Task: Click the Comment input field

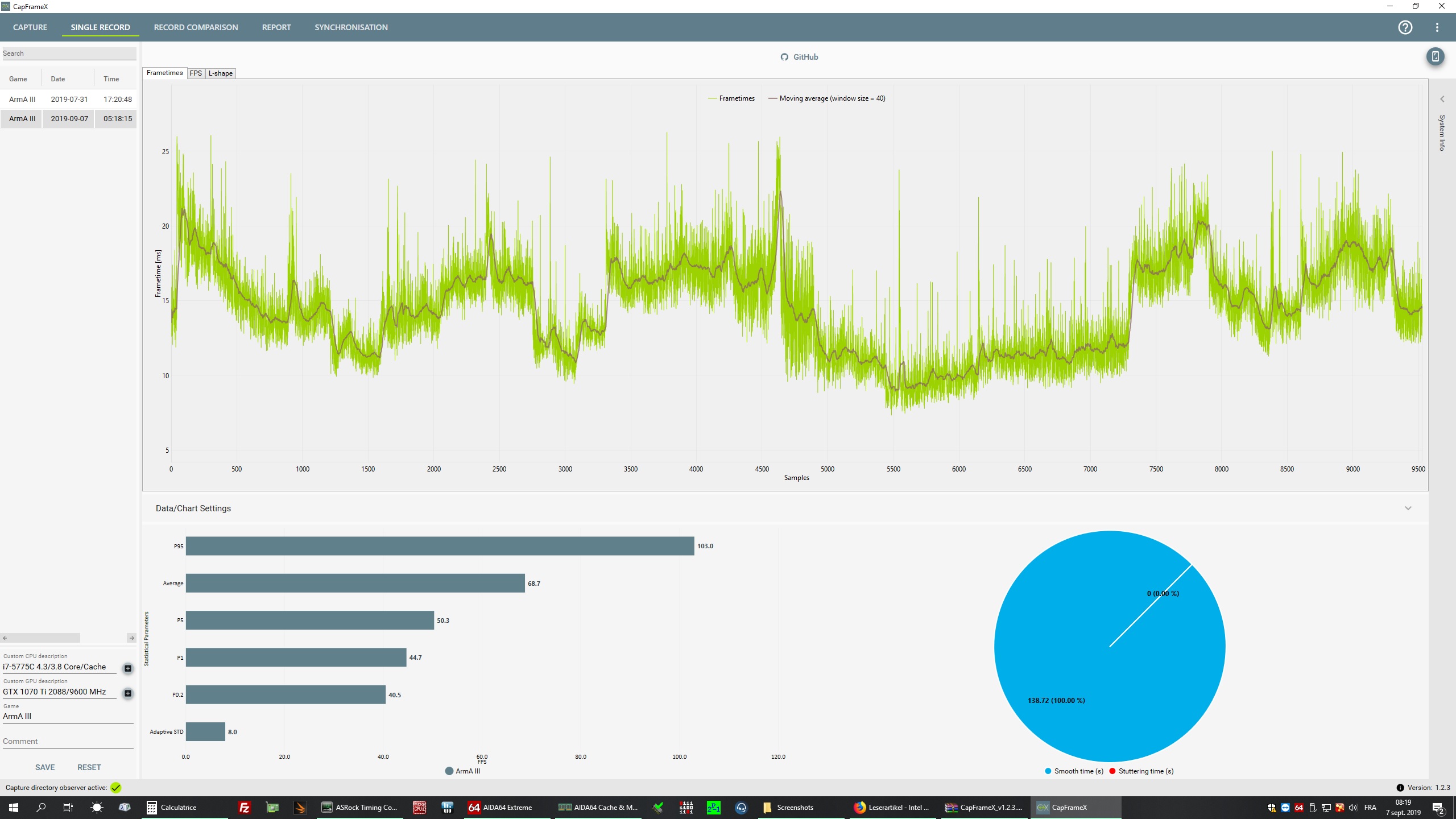Action: [67, 741]
